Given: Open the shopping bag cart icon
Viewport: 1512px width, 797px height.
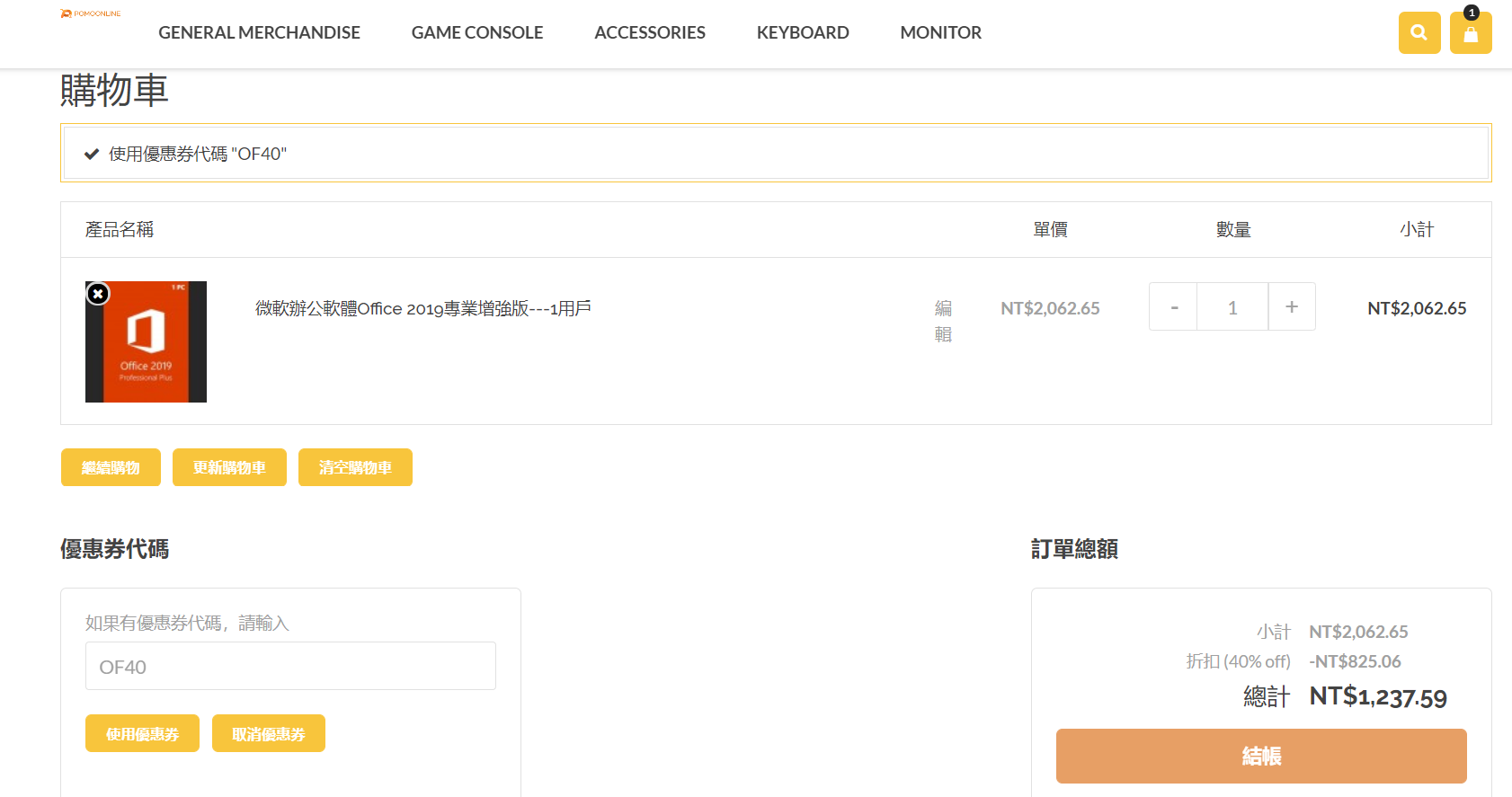Looking at the screenshot, I should click(x=1471, y=34).
